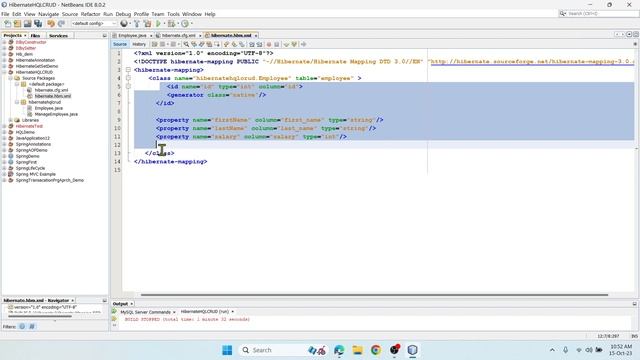Click the Check XML icon in editor toolbar

[286, 44]
